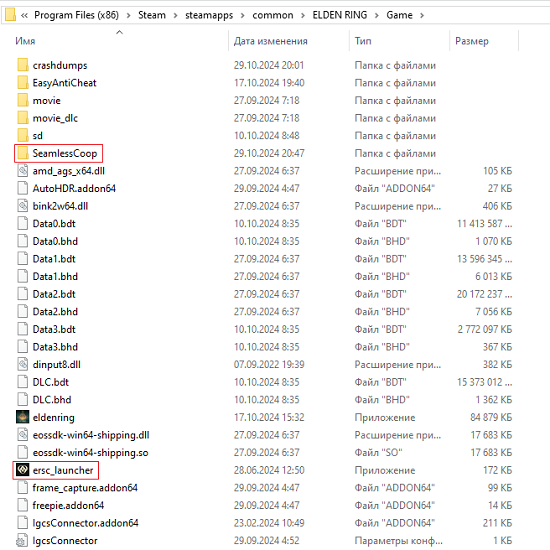
Task: Navigate to steamapps in the breadcrumb
Action: [x=209, y=15]
